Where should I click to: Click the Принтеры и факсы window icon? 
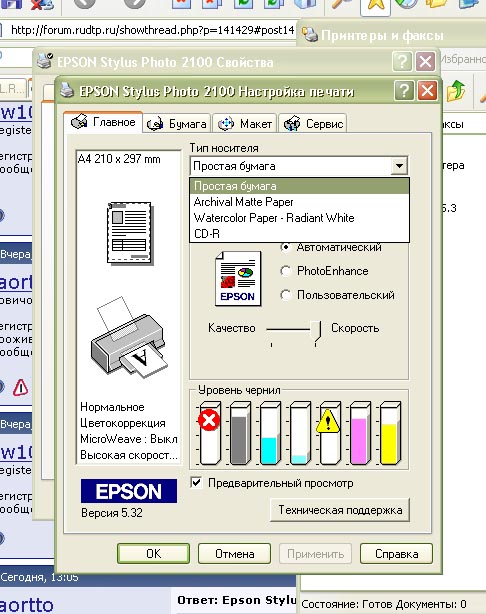coord(310,34)
